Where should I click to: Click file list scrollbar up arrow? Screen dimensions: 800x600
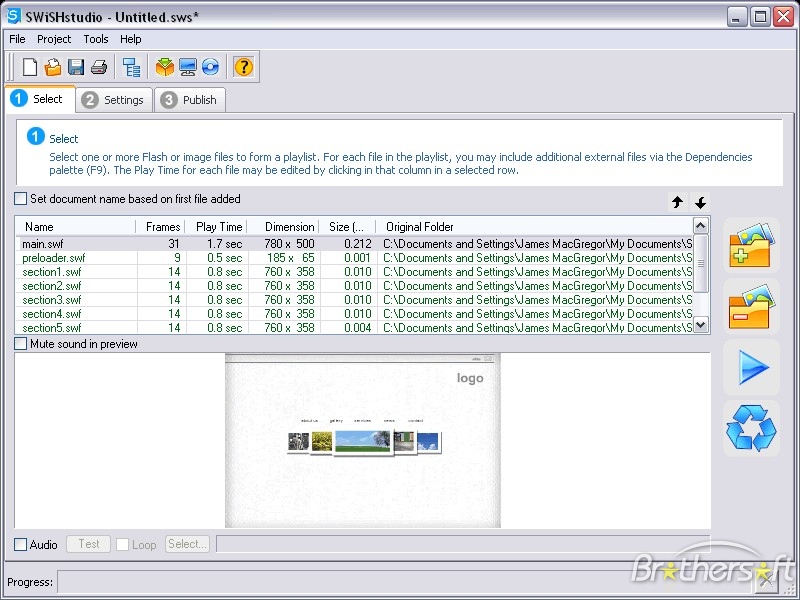701,226
